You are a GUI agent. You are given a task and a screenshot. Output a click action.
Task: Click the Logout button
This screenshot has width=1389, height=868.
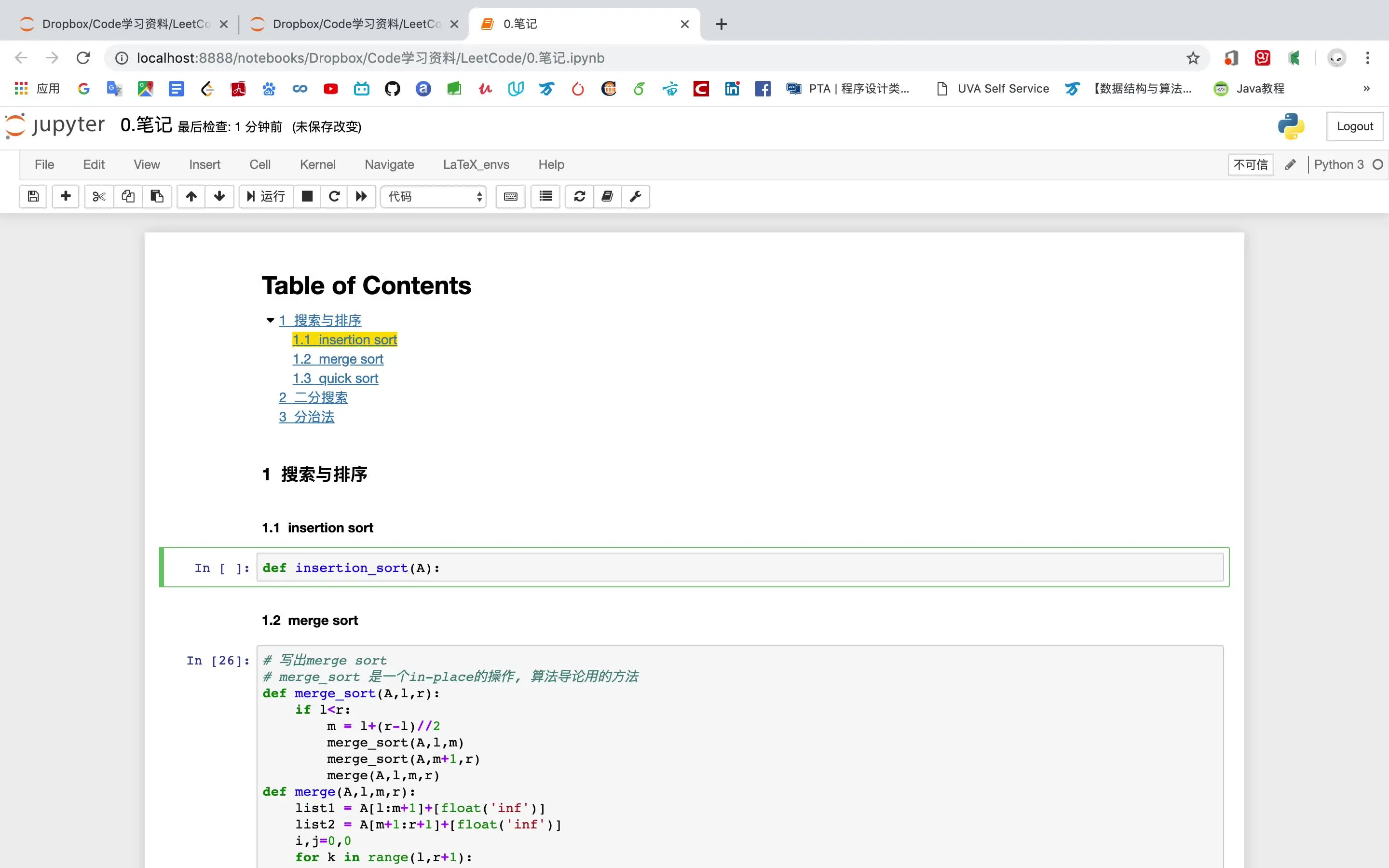pyautogui.click(x=1355, y=126)
